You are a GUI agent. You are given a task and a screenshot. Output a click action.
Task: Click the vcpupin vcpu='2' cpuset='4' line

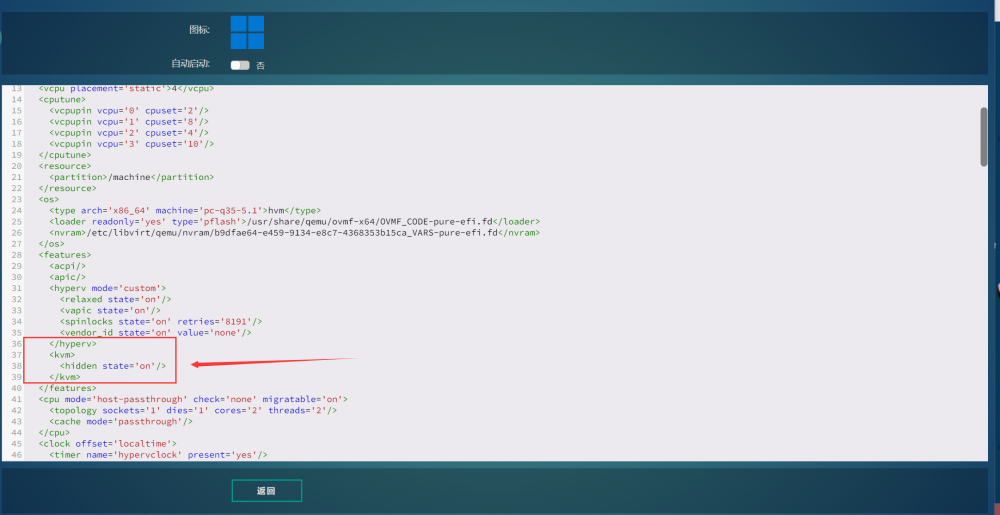pyautogui.click(x=129, y=133)
